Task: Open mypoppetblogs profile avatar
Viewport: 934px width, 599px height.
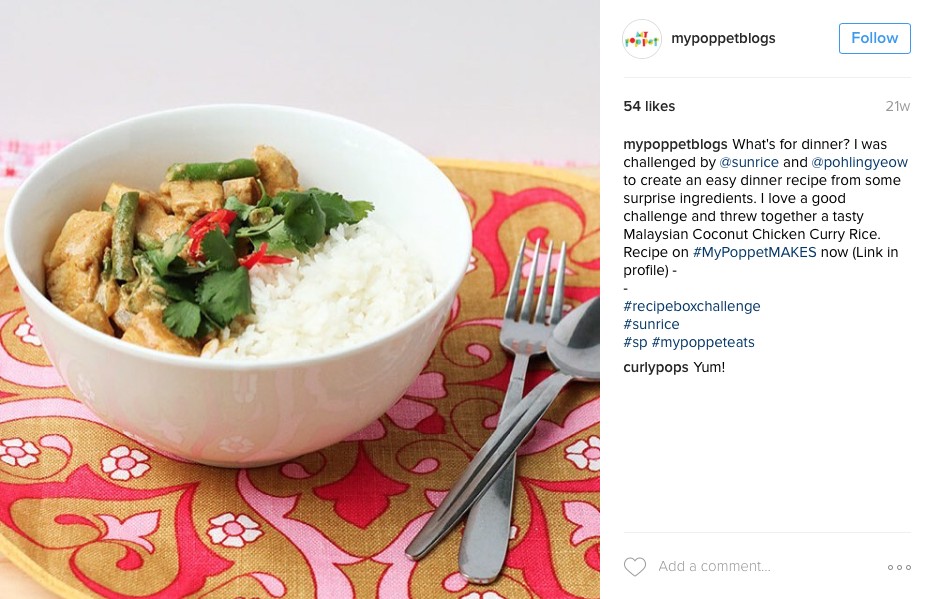Action: coord(642,39)
